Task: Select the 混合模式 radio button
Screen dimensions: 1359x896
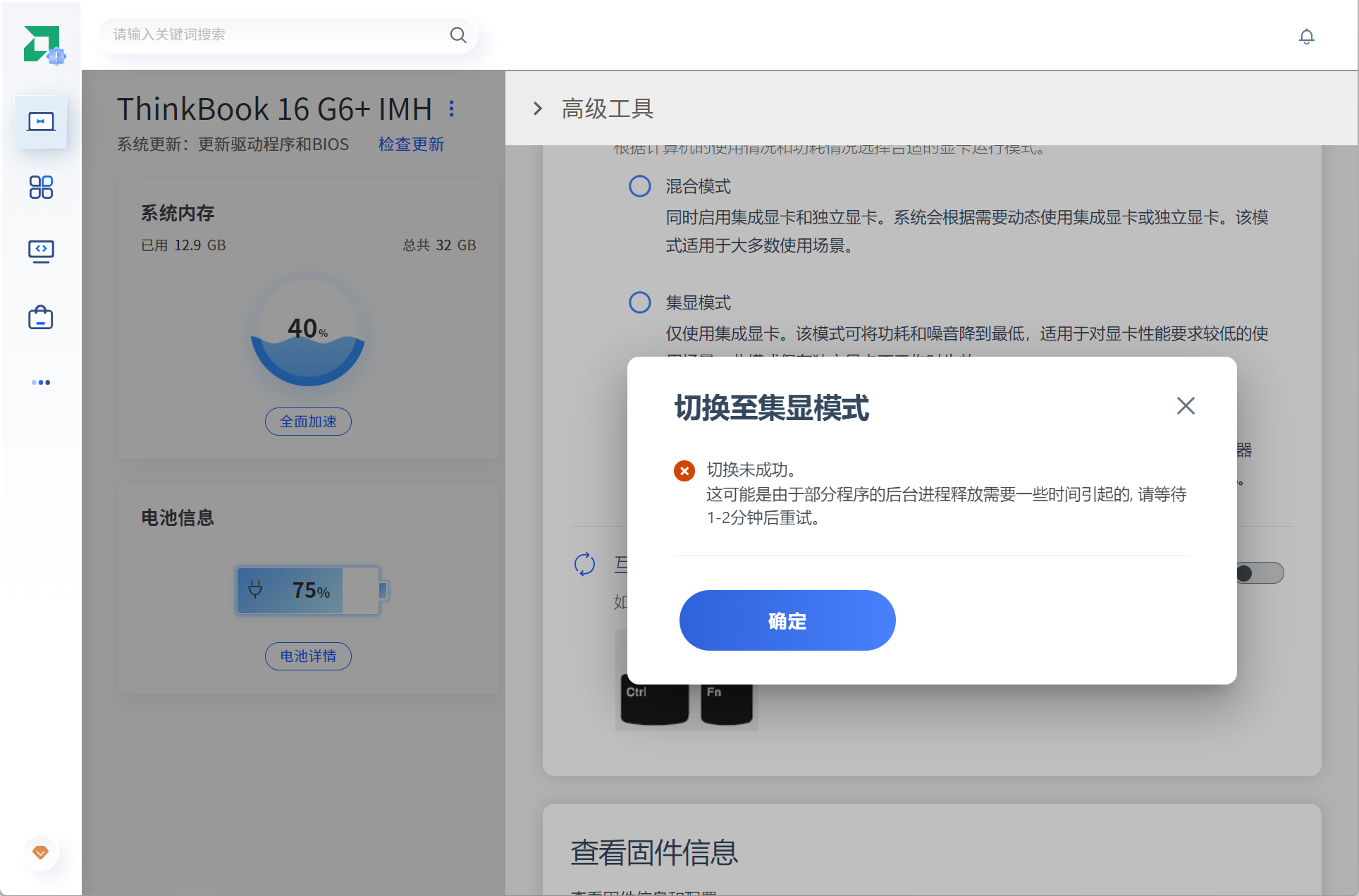Action: tap(640, 186)
